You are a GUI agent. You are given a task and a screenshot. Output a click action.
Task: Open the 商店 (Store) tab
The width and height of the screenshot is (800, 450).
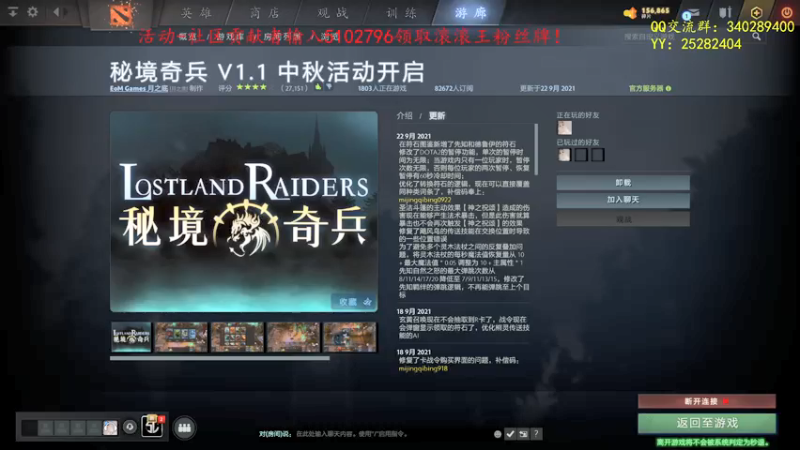[x=265, y=13]
